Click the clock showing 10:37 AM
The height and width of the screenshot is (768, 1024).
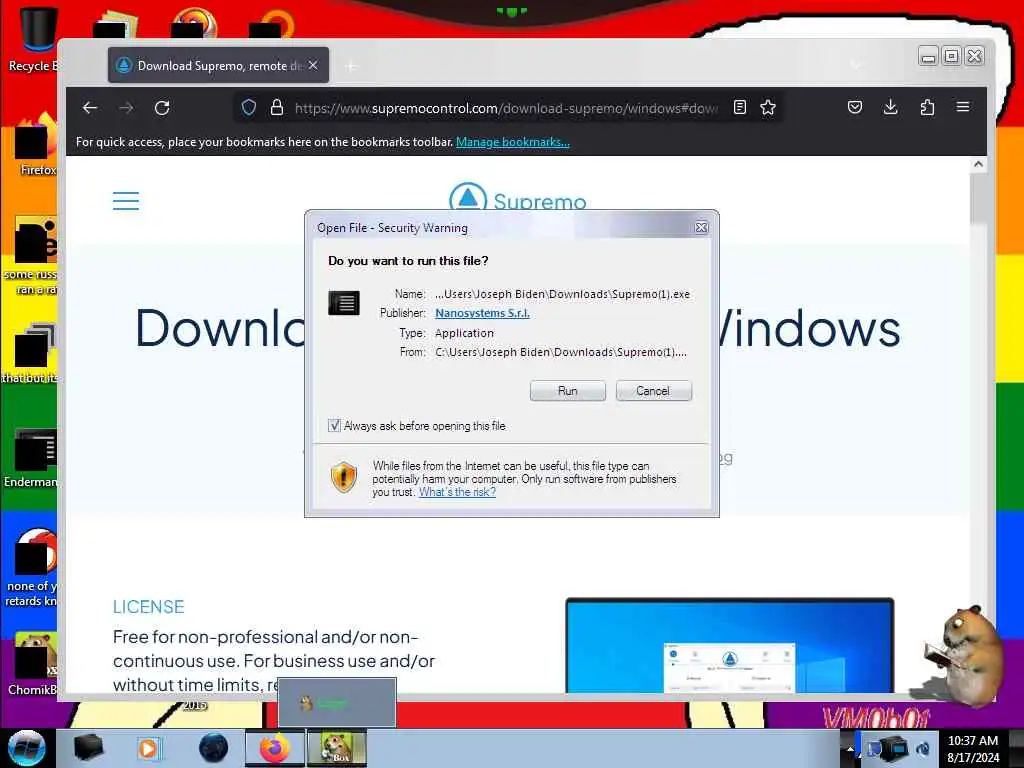tap(973, 749)
